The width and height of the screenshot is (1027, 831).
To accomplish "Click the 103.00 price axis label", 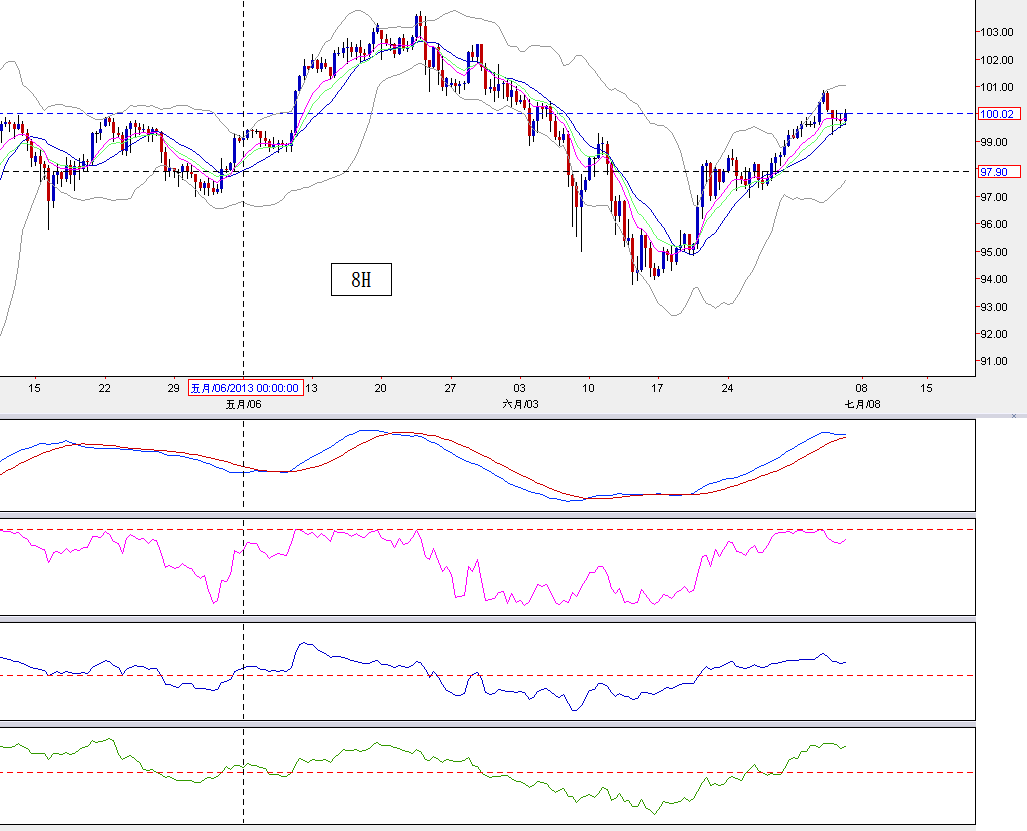I will pos(997,32).
